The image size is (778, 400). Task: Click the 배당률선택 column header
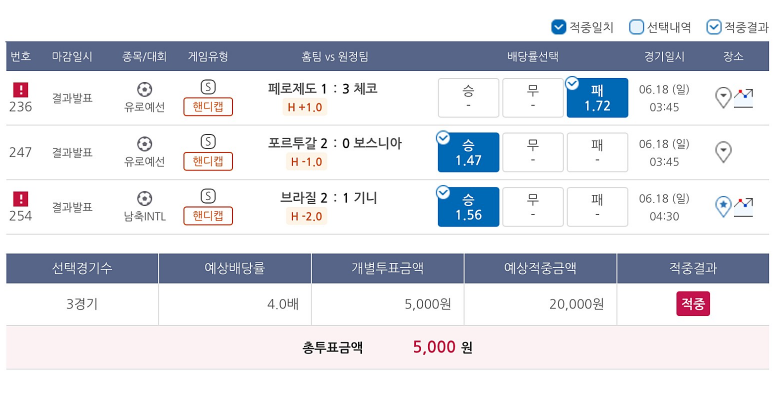pyautogui.click(x=533, y=57)
